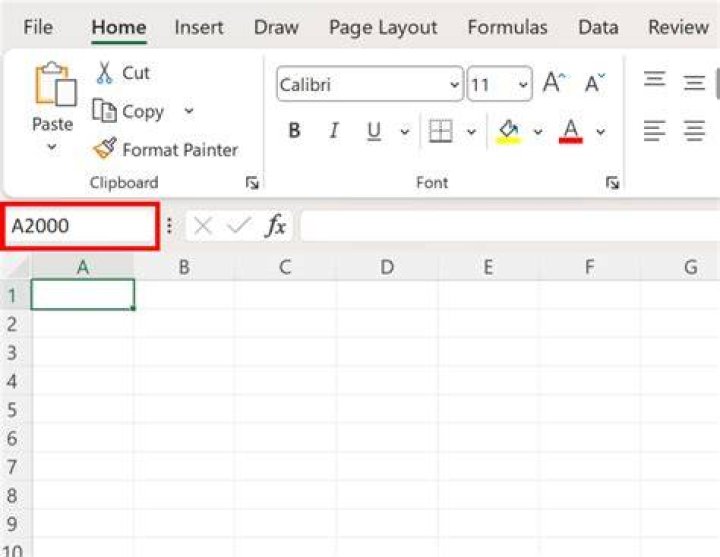Select row 1 header
Screen dimensions: 720x557
point(15,295)
